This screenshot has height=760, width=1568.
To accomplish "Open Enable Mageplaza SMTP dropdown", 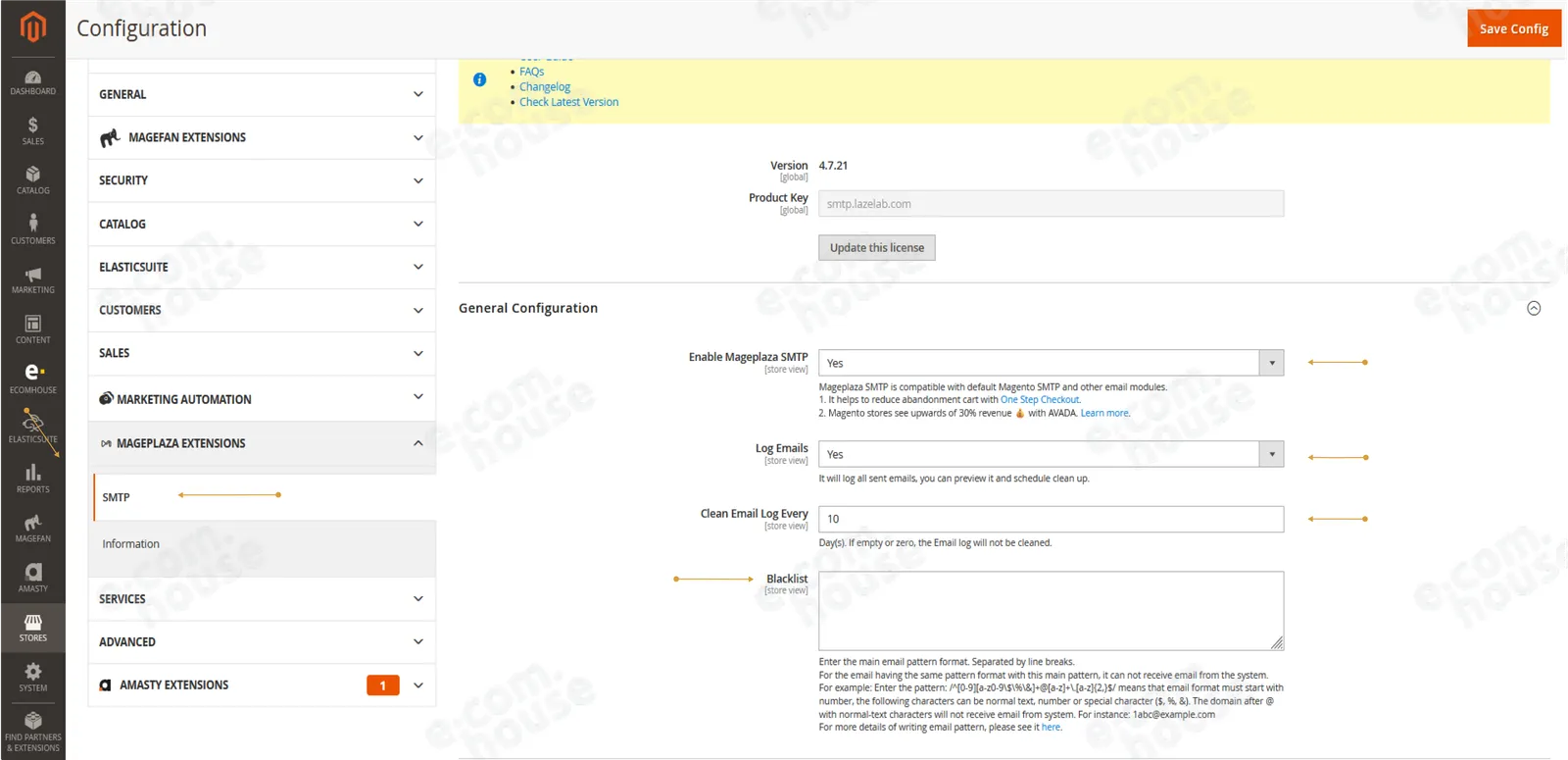I will [1051, 363].
